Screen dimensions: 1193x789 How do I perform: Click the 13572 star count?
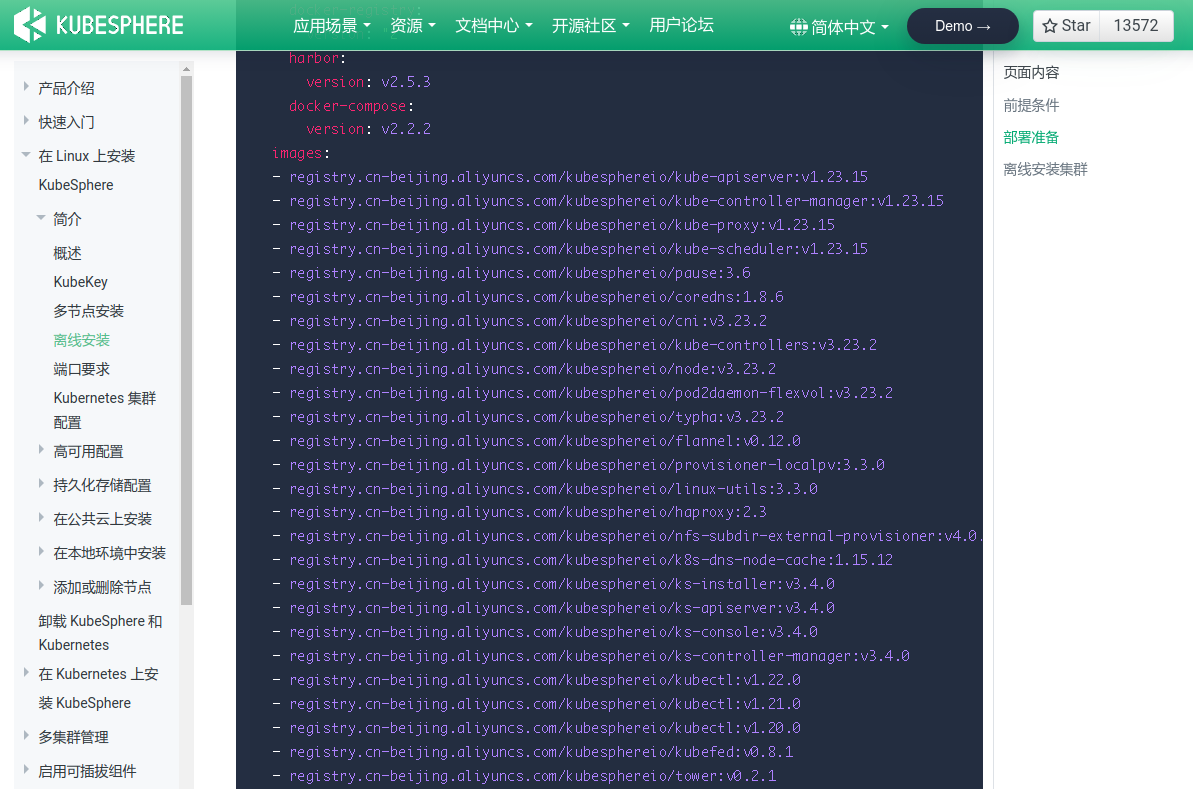coord(1136,26)
